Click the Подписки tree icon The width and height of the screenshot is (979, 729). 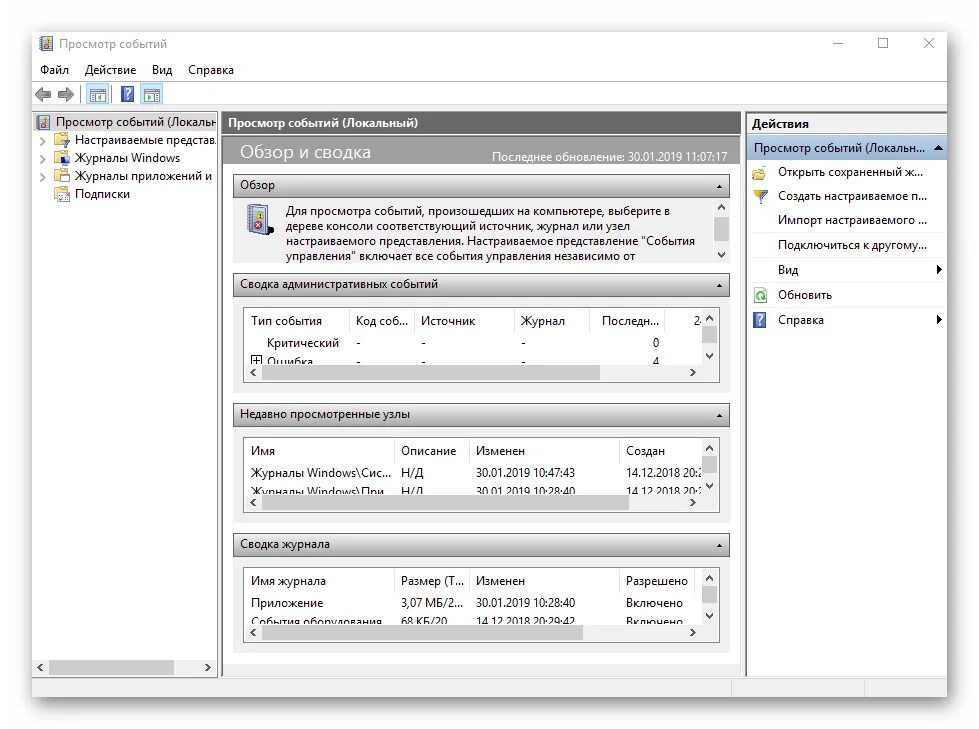click(62, 194)
